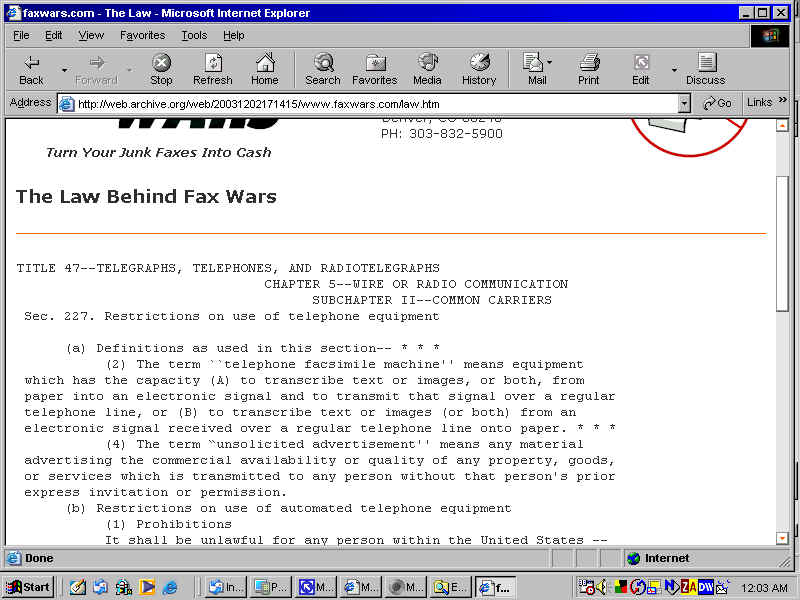Screen dimensions: 800x600
Task: Expand the Edit toolbar dropdown arrow
Action: (x=674, y=70)
